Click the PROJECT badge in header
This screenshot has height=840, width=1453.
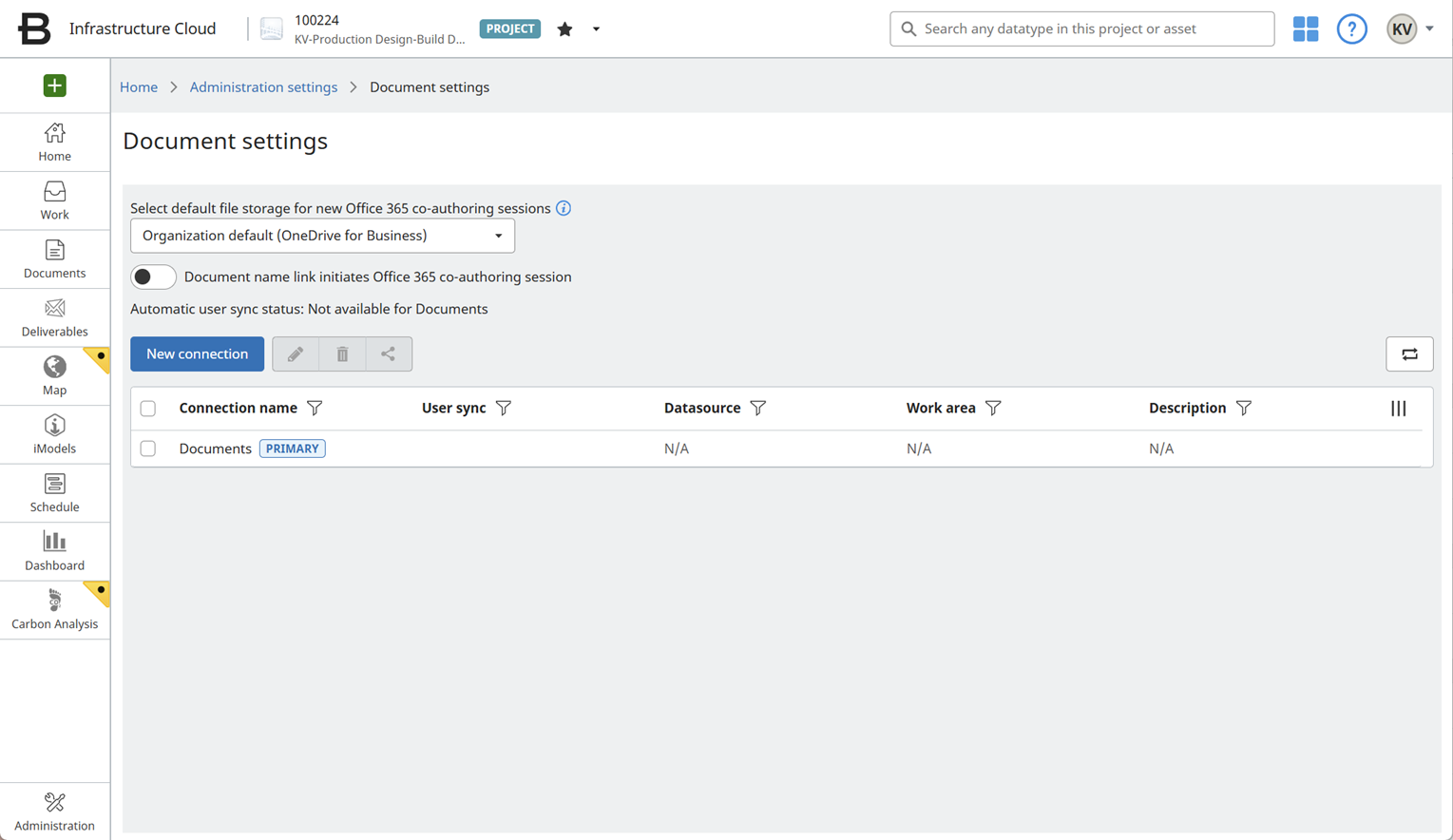point(510,29)
